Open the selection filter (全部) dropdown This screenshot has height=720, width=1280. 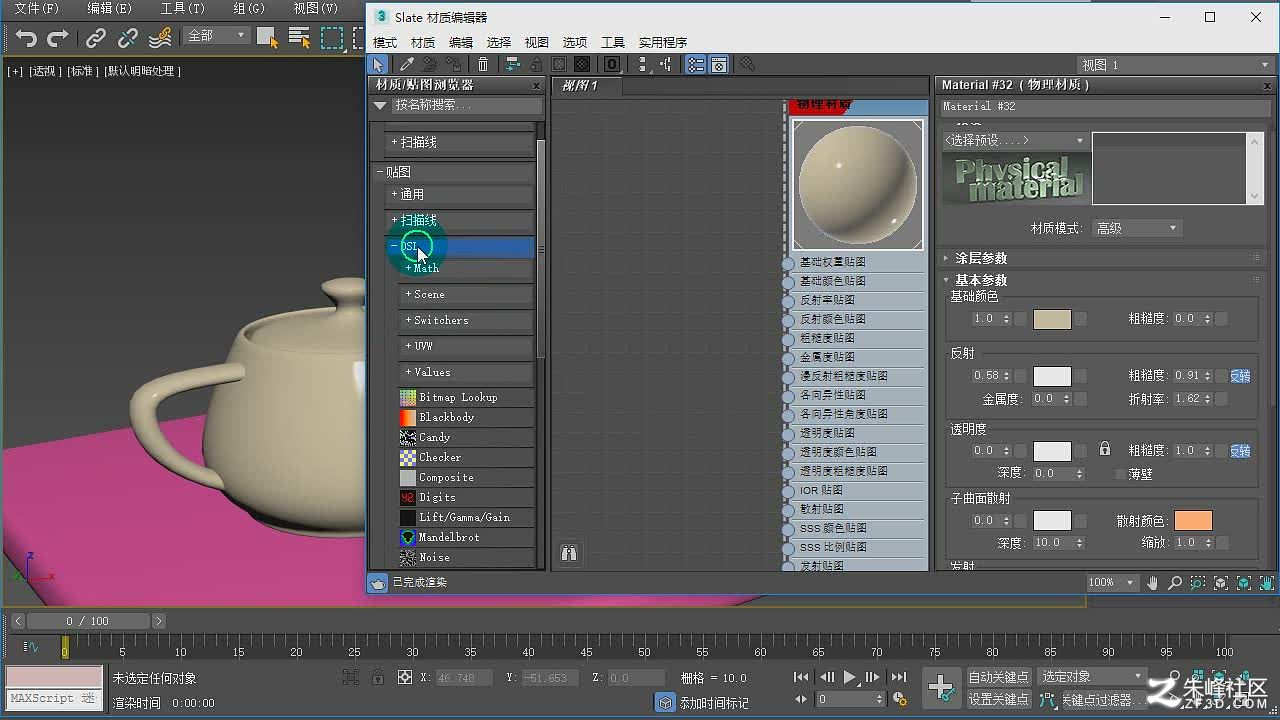216,36
